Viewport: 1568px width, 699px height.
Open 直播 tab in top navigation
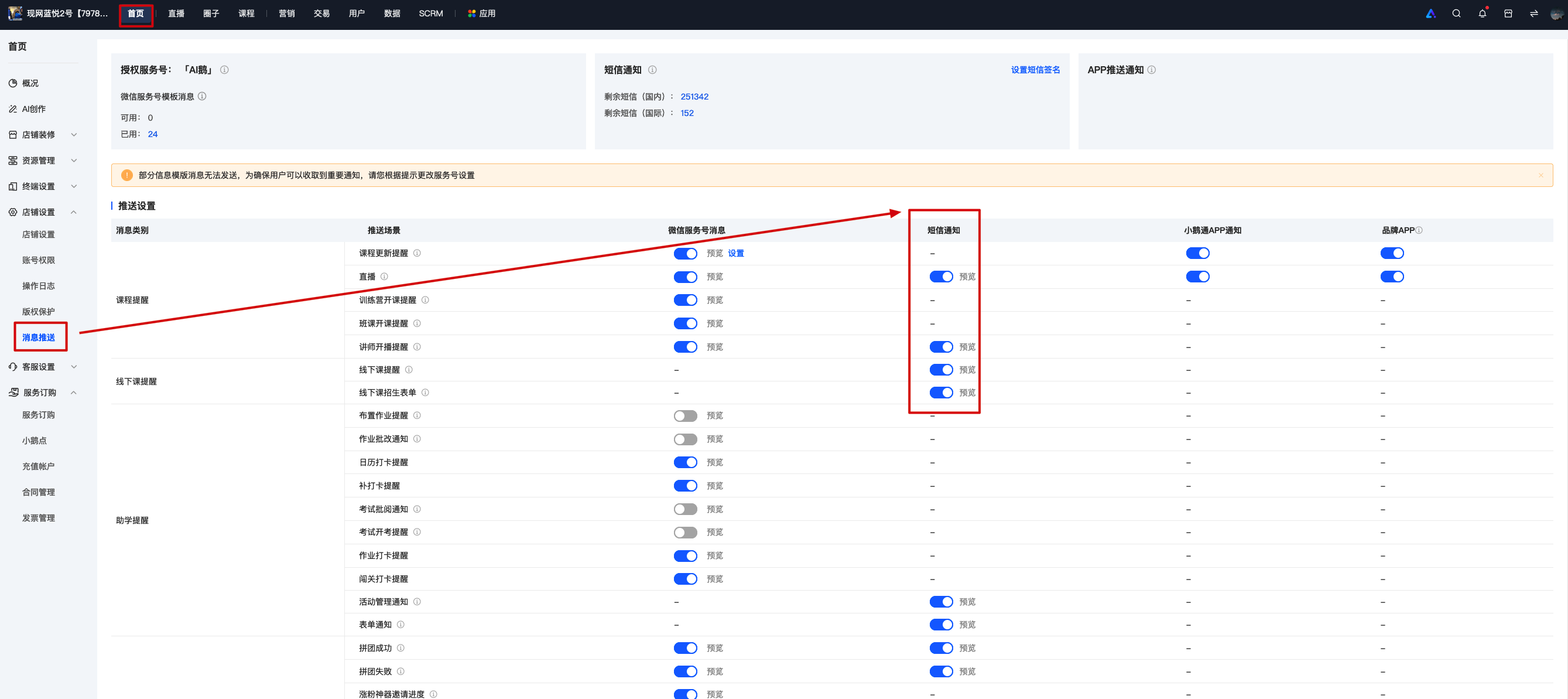click(x=176, y=13)
